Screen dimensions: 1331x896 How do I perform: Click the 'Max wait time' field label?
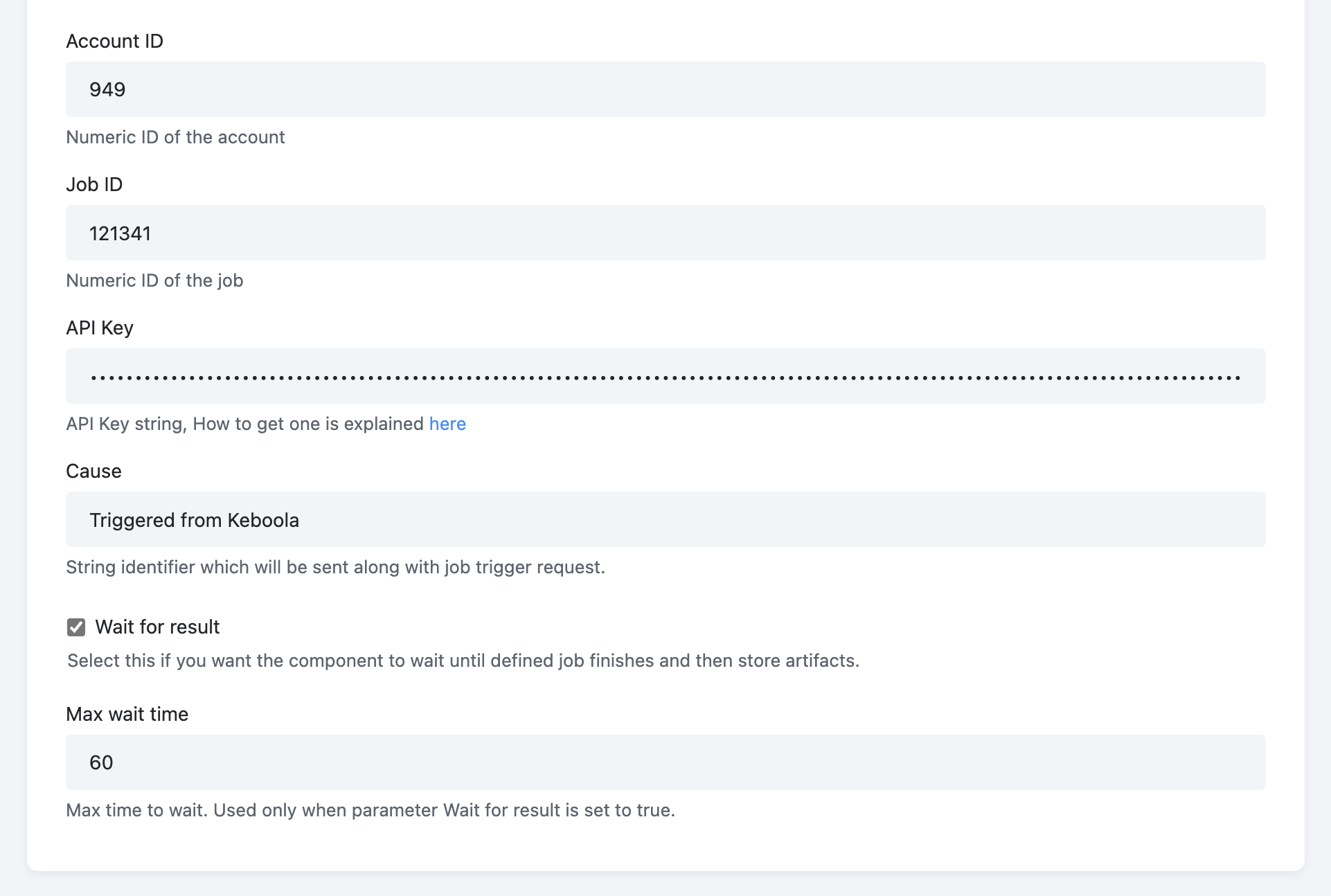click(127, 715)
